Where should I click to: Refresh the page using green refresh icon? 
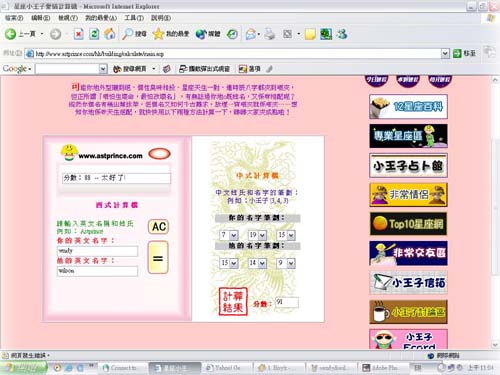click(x=94, y=34)
